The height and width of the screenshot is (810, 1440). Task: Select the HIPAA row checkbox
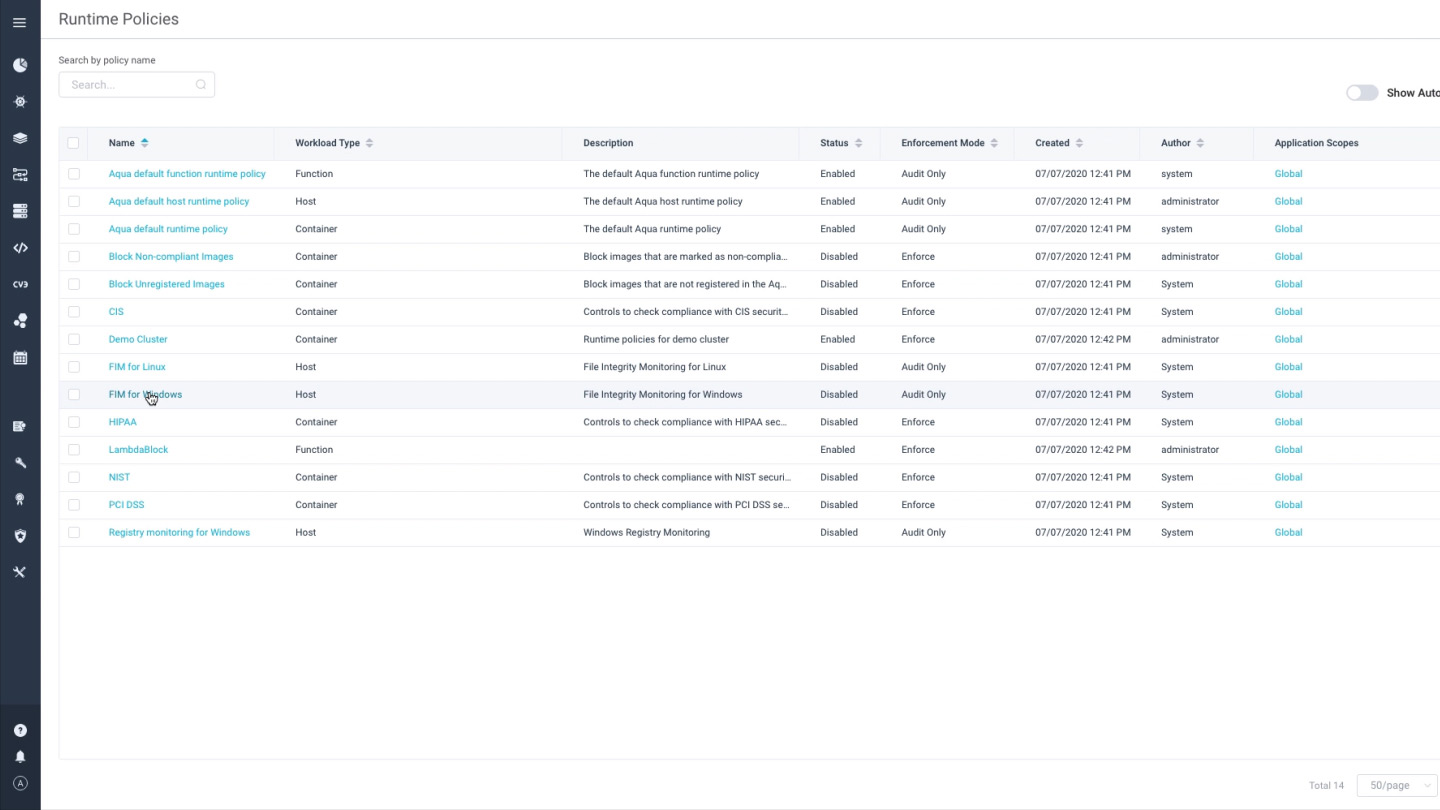point(73,422)
